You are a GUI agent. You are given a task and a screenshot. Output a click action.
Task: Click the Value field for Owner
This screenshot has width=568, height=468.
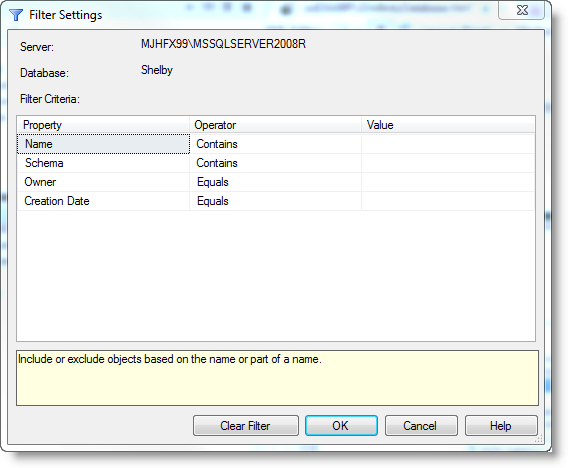(448, 182)
